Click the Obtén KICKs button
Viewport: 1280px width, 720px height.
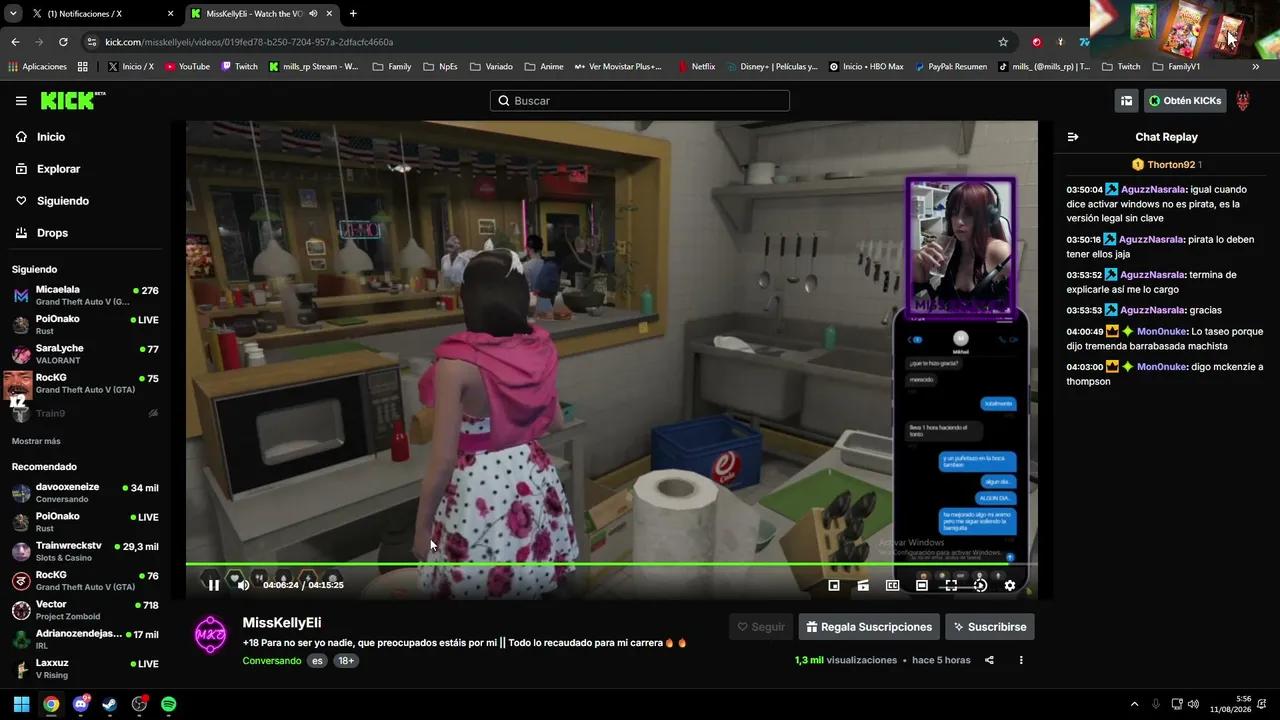point(1185,101)
